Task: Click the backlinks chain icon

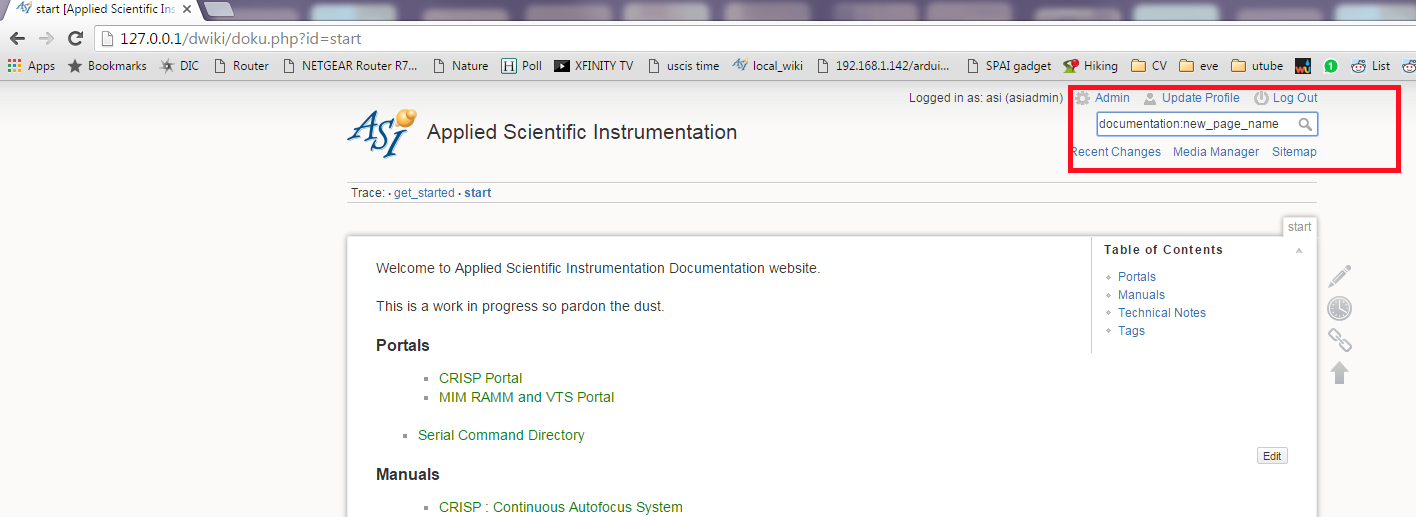Action: (1340, 340)
